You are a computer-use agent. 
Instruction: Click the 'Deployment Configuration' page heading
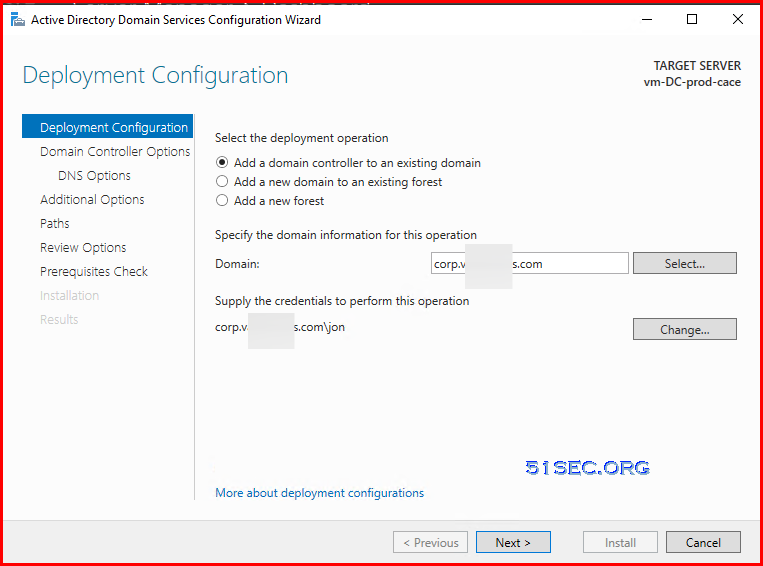(x=155, y=76)
